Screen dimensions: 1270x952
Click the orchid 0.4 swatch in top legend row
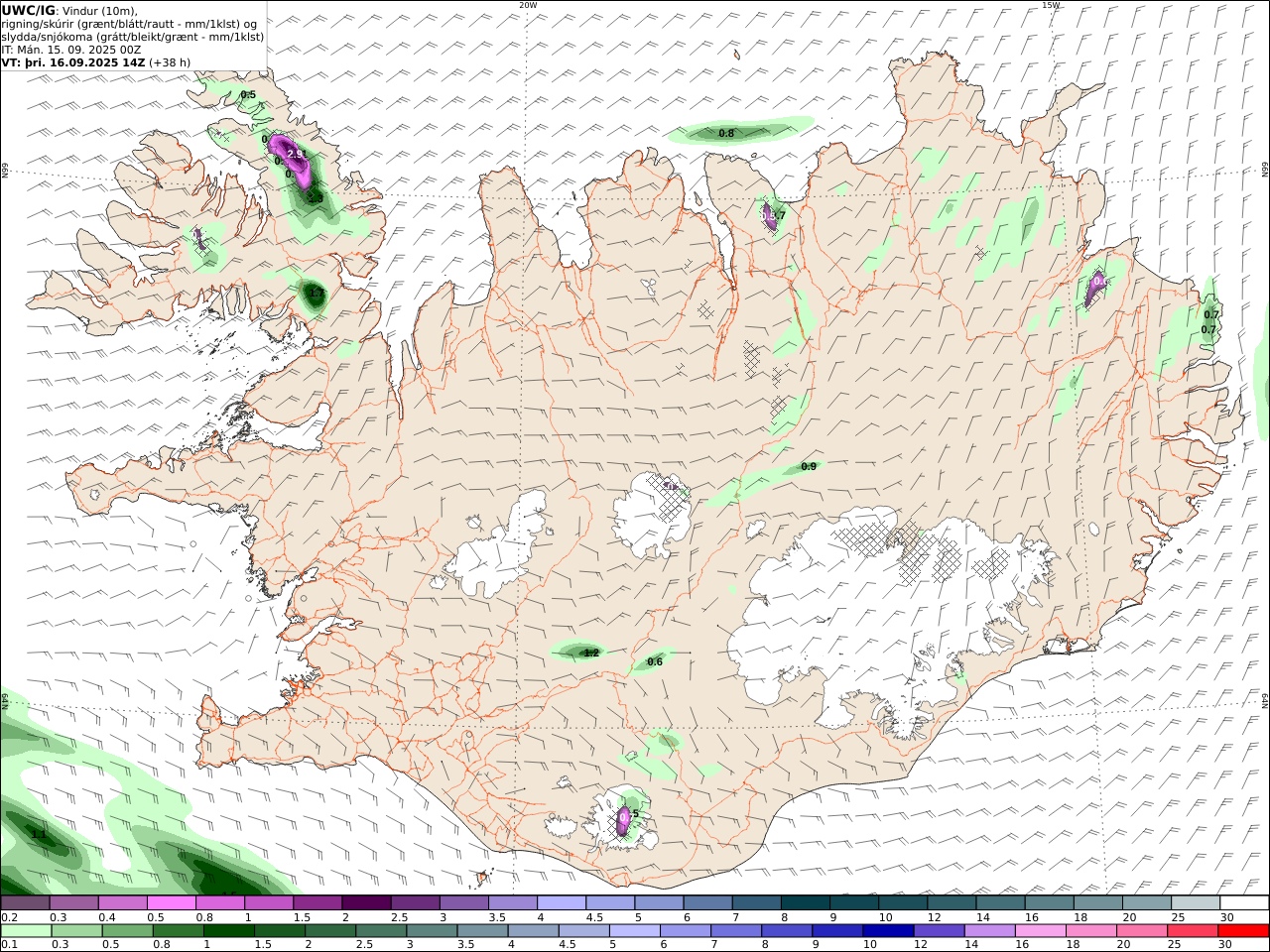(x=122, y=903)
